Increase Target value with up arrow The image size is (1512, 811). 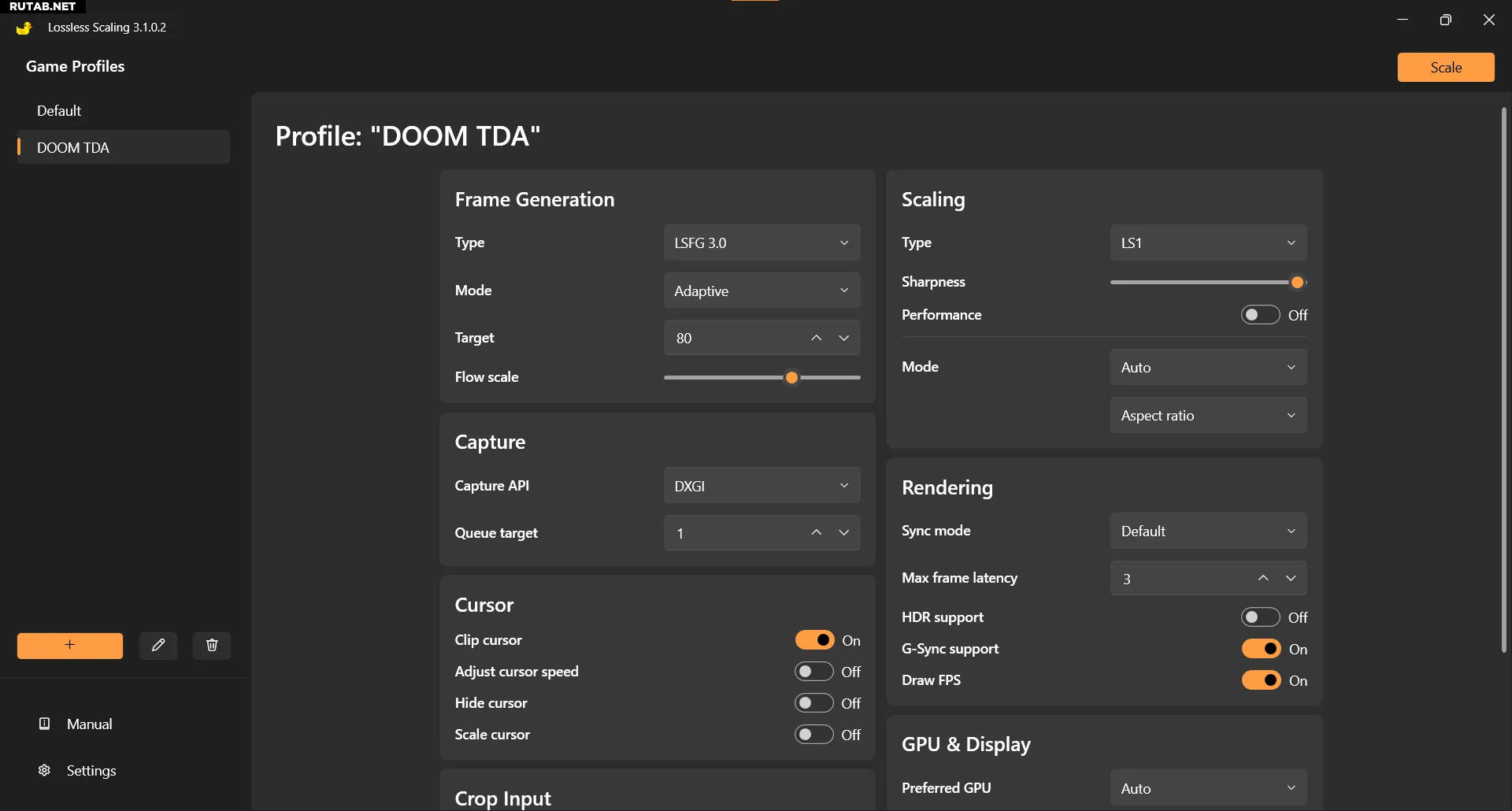[817, 338]
